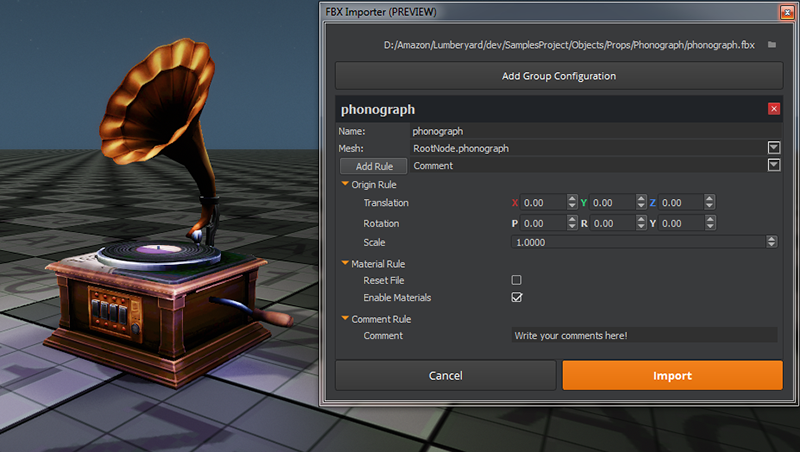
Task: Increase Rotation P with up spinner arrow
Action: [x=572, y=219]
